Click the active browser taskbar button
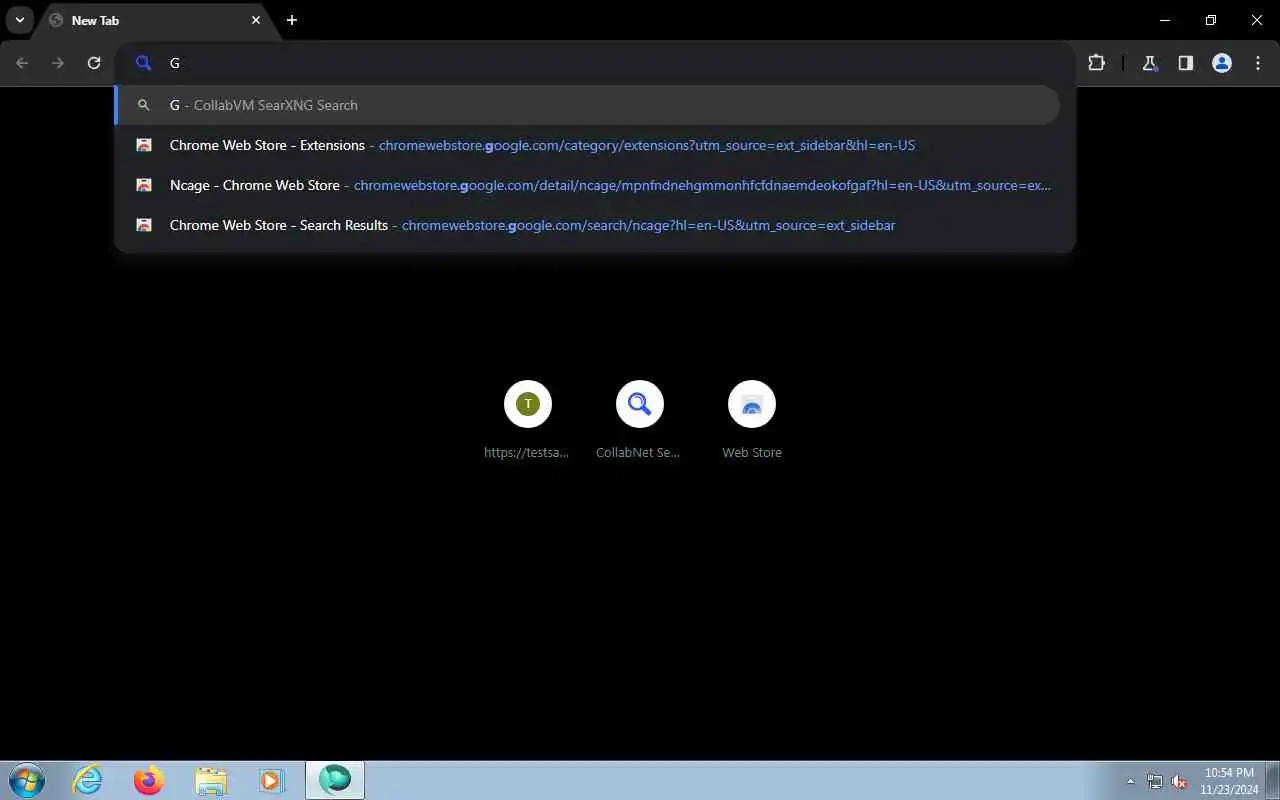This screenshot has width=1280, height=800. [x=335, y=780]
